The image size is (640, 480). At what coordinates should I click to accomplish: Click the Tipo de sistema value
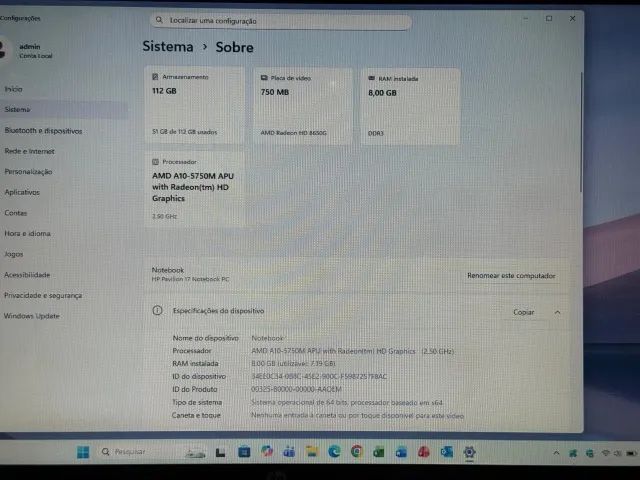(347, 402)
